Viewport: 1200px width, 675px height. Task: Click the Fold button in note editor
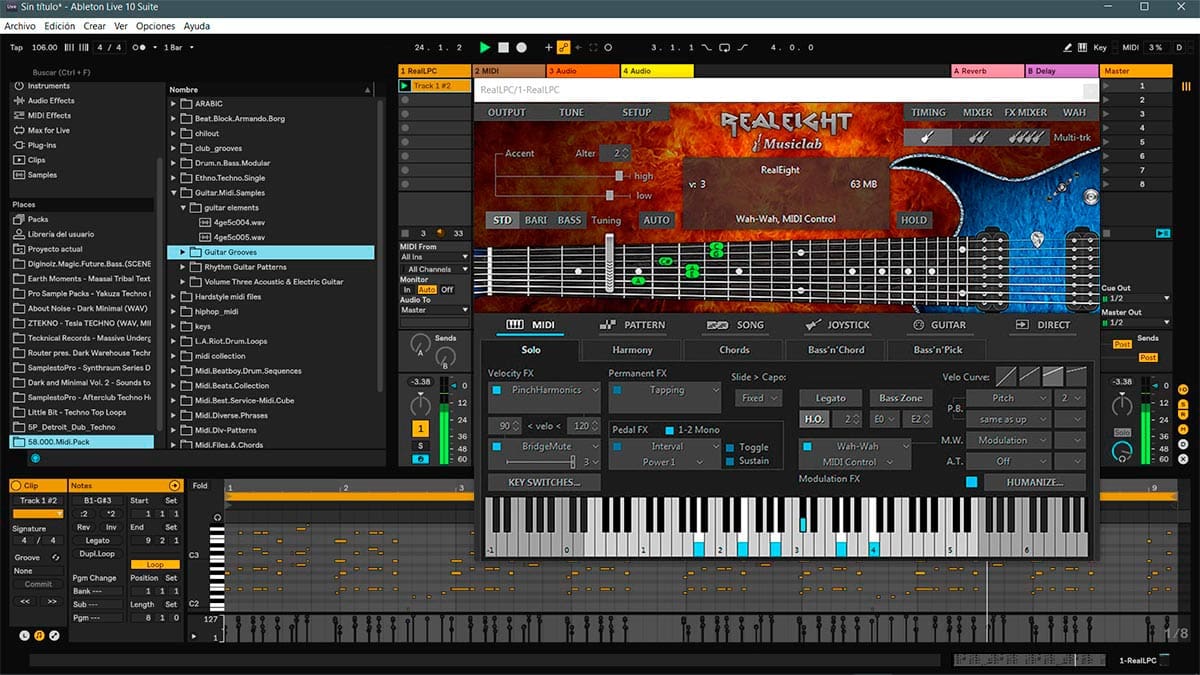point(200,486)
